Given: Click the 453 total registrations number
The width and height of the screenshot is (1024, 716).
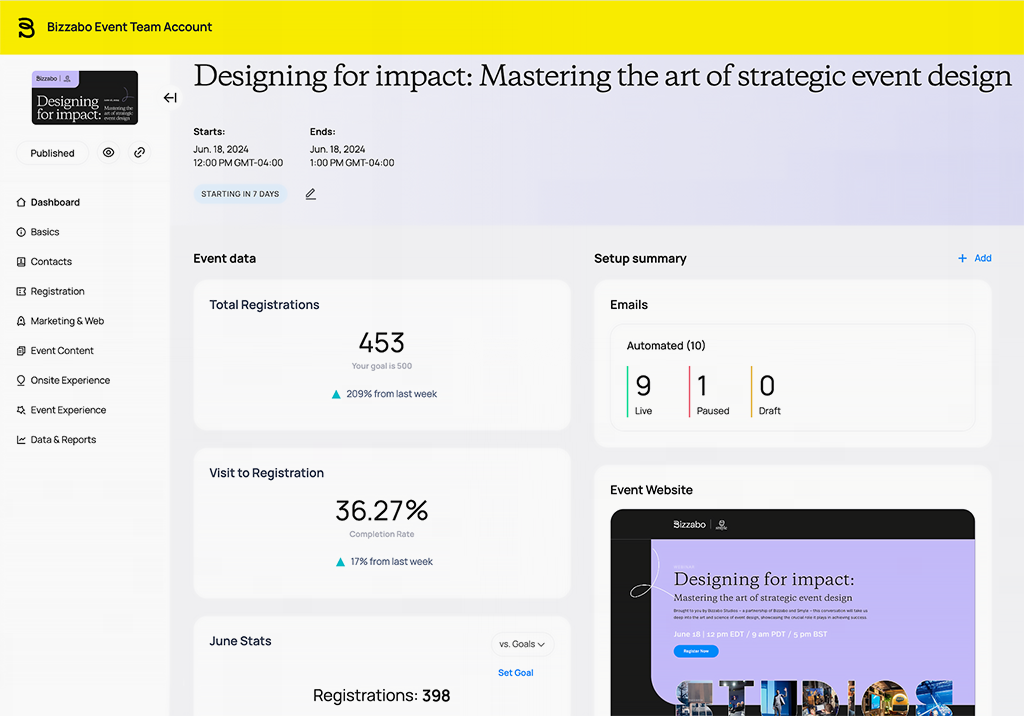Looking at the screenshot, I should coord(381,342).
